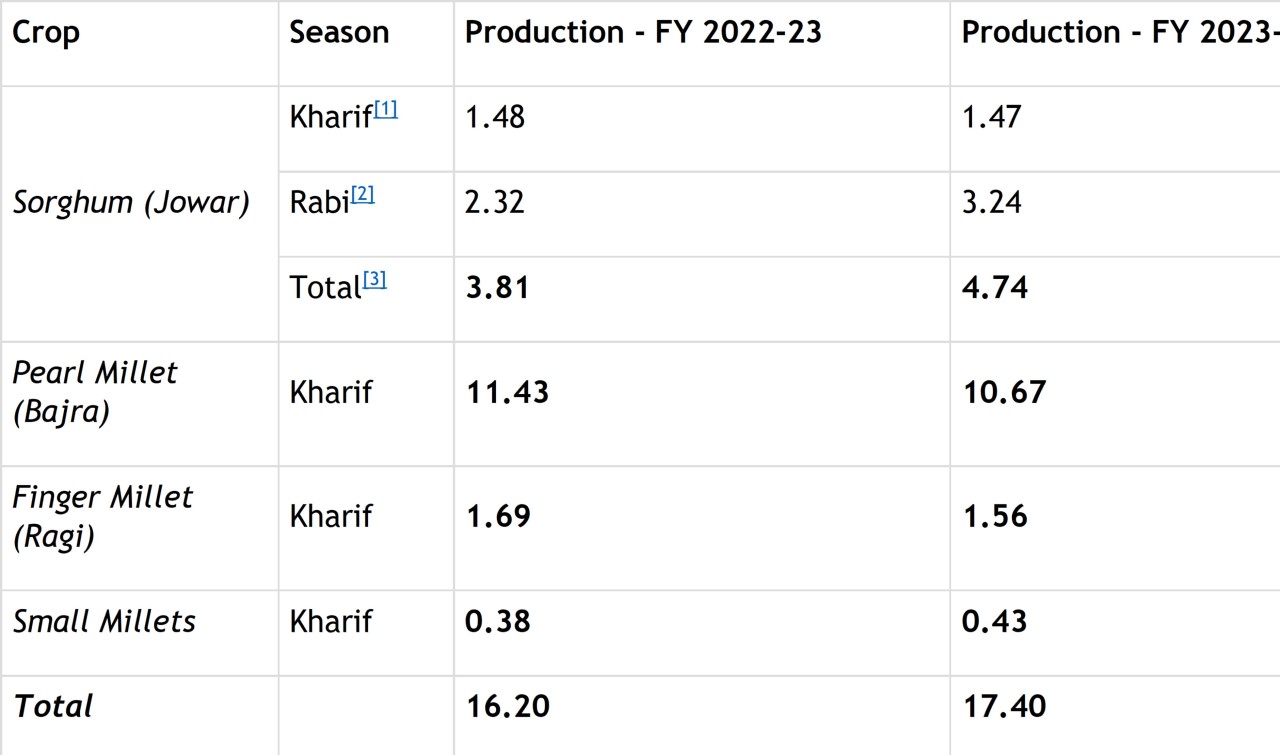Click the 10.67 Bajra value
The height and width of the screenshot is (755, 1280).
click(1004, 392)
